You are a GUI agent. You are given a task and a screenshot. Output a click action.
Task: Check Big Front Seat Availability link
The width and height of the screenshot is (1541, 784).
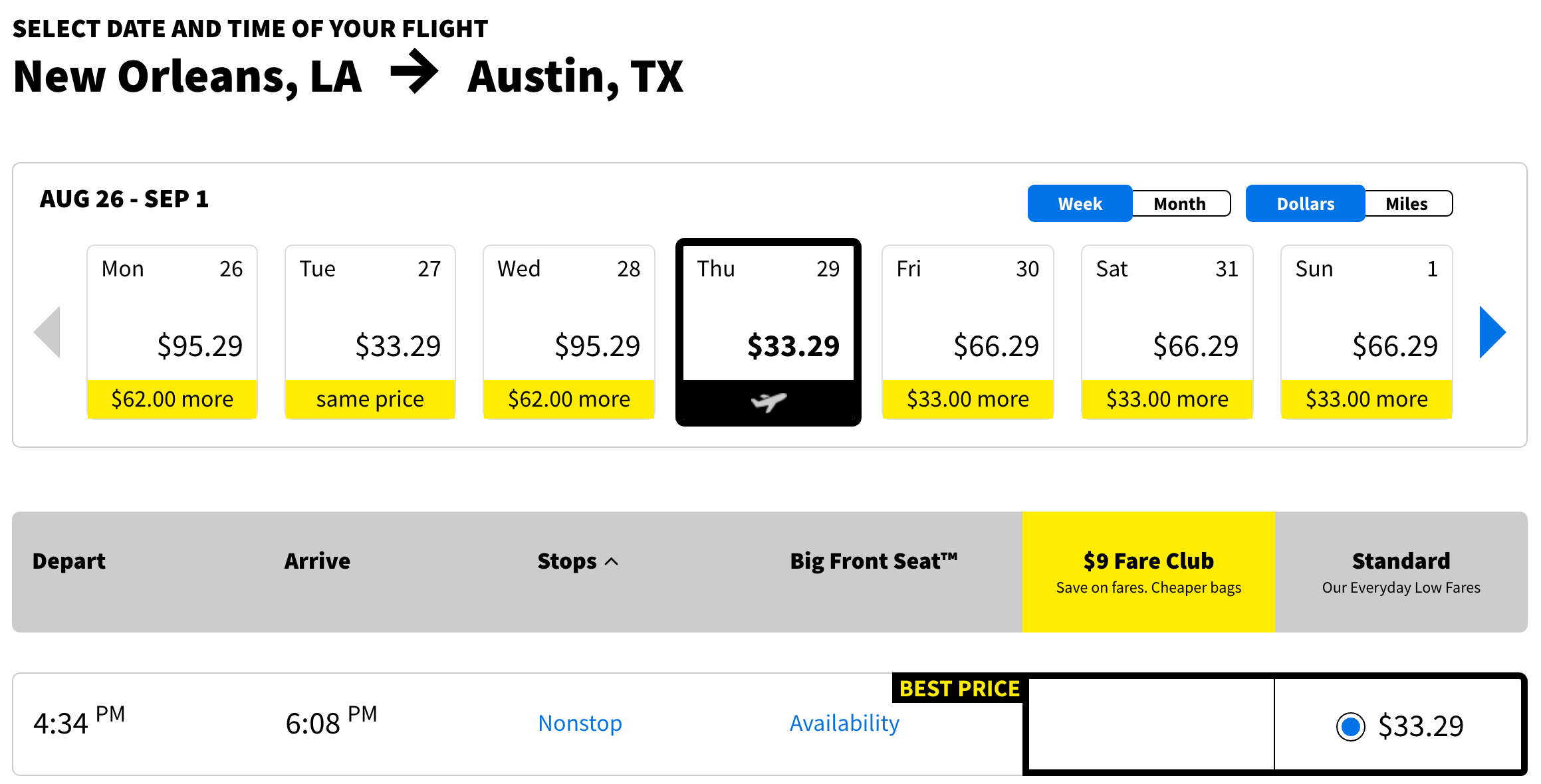pos(844,724)
